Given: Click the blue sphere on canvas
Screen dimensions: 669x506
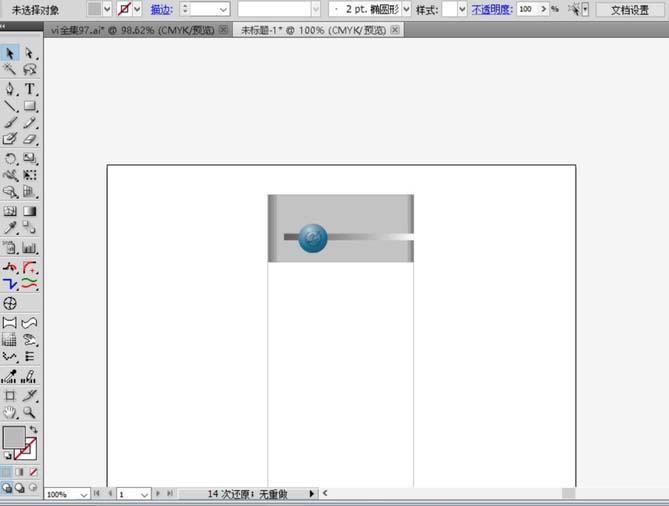Looking at the screenshot, I should [x=313, y=238].
